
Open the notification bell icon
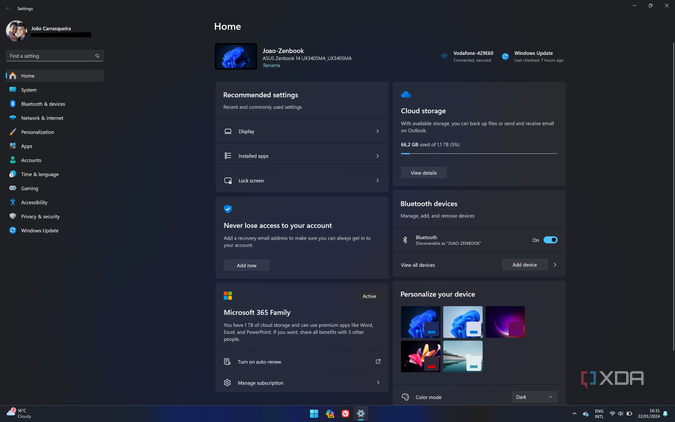click(666, 414)
